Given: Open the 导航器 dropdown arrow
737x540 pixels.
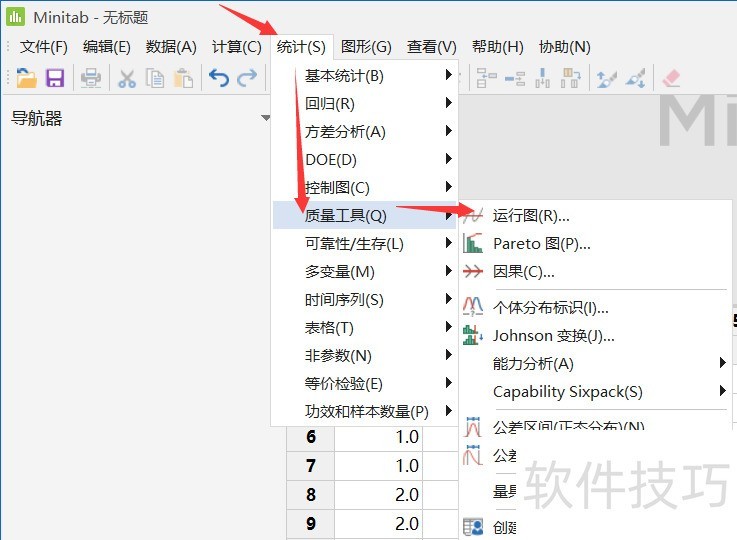Looking at the screenshot, I should click(x=266, y=118).
